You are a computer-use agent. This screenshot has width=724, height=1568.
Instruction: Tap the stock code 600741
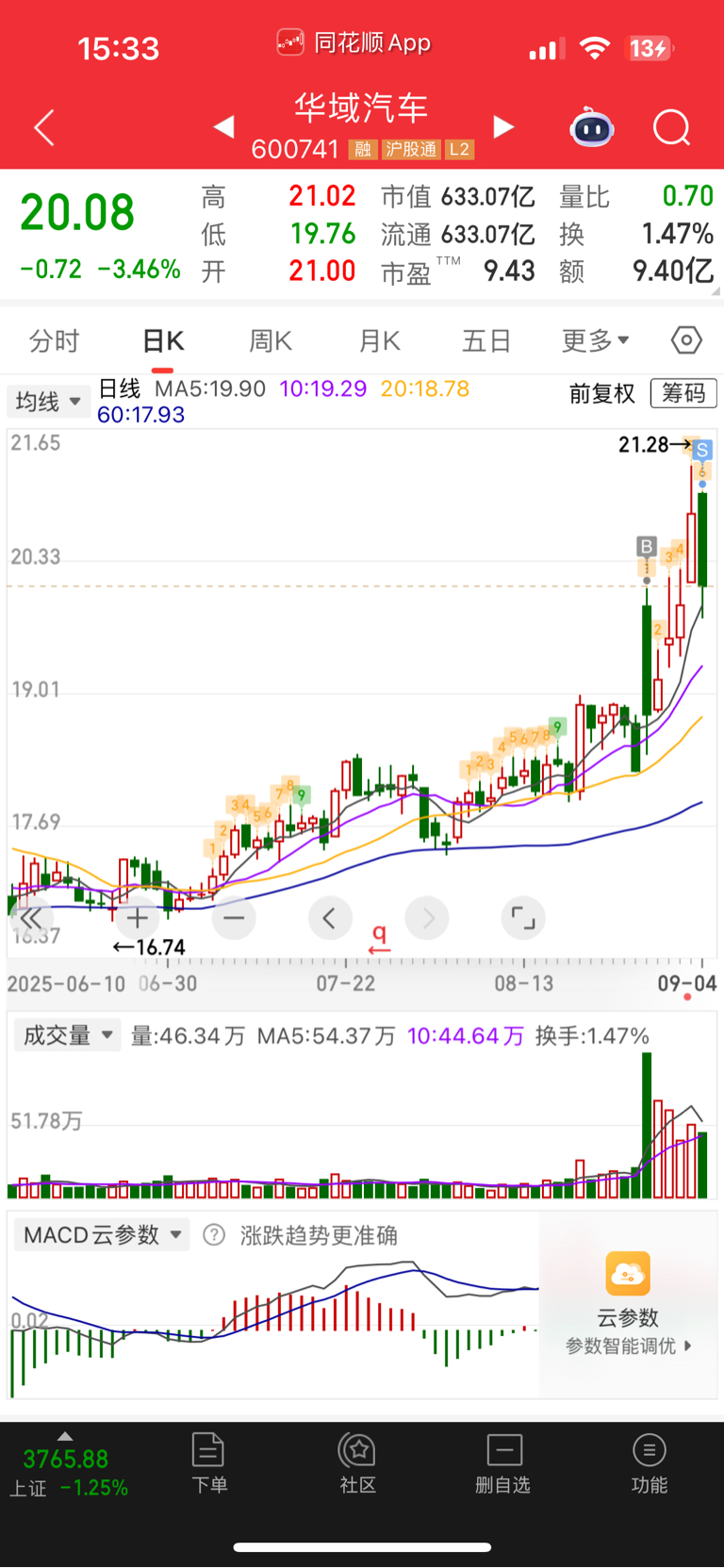pos(295,149)
